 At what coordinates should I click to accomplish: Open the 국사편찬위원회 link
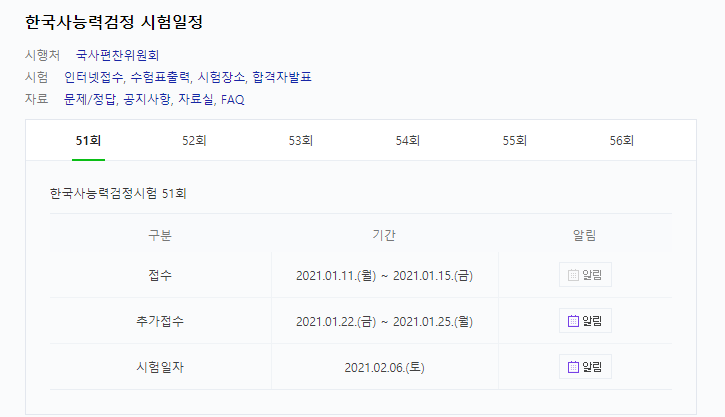tap(117, 55)
